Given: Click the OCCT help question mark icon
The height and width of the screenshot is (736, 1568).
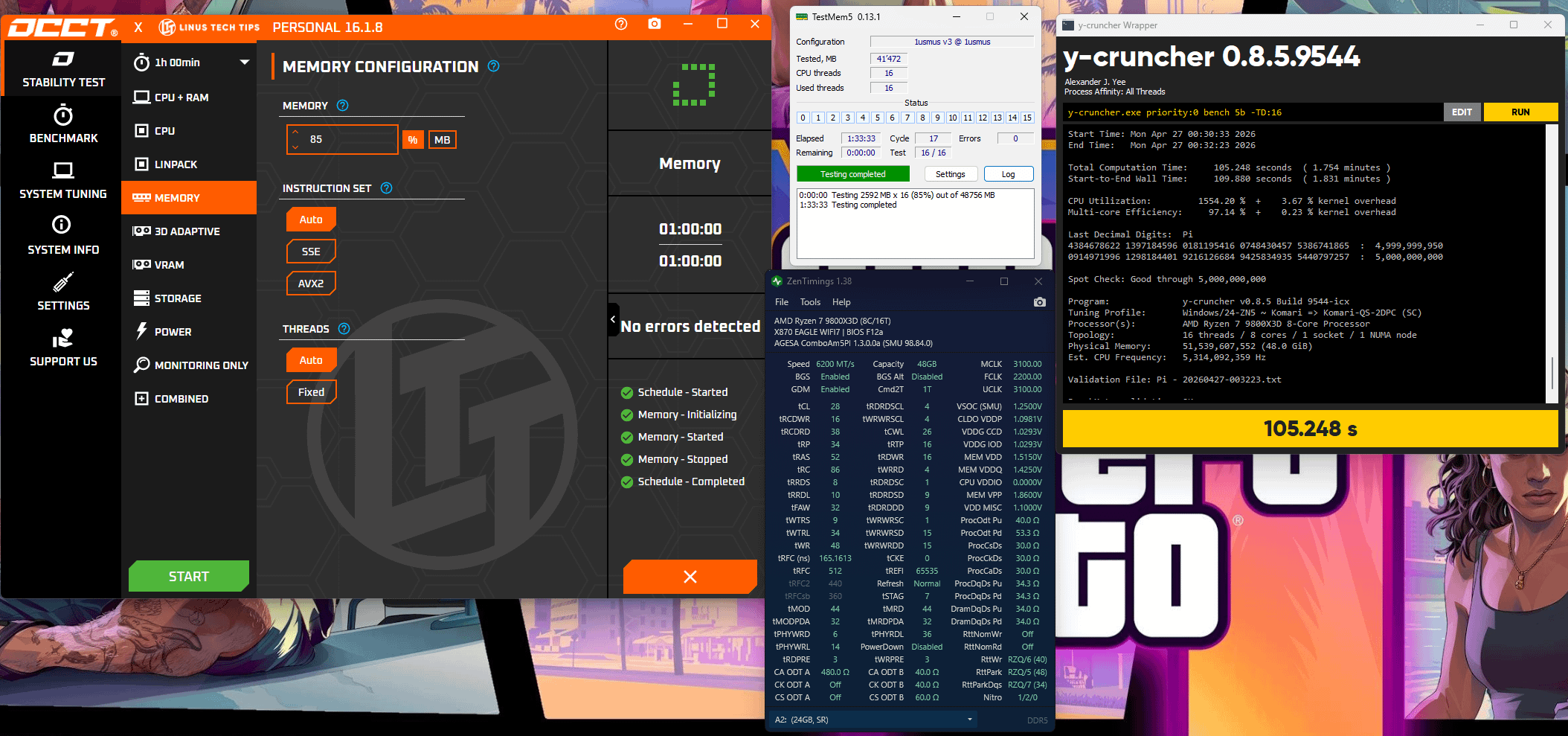Looking at the screenshot, I should pos(621,24).
